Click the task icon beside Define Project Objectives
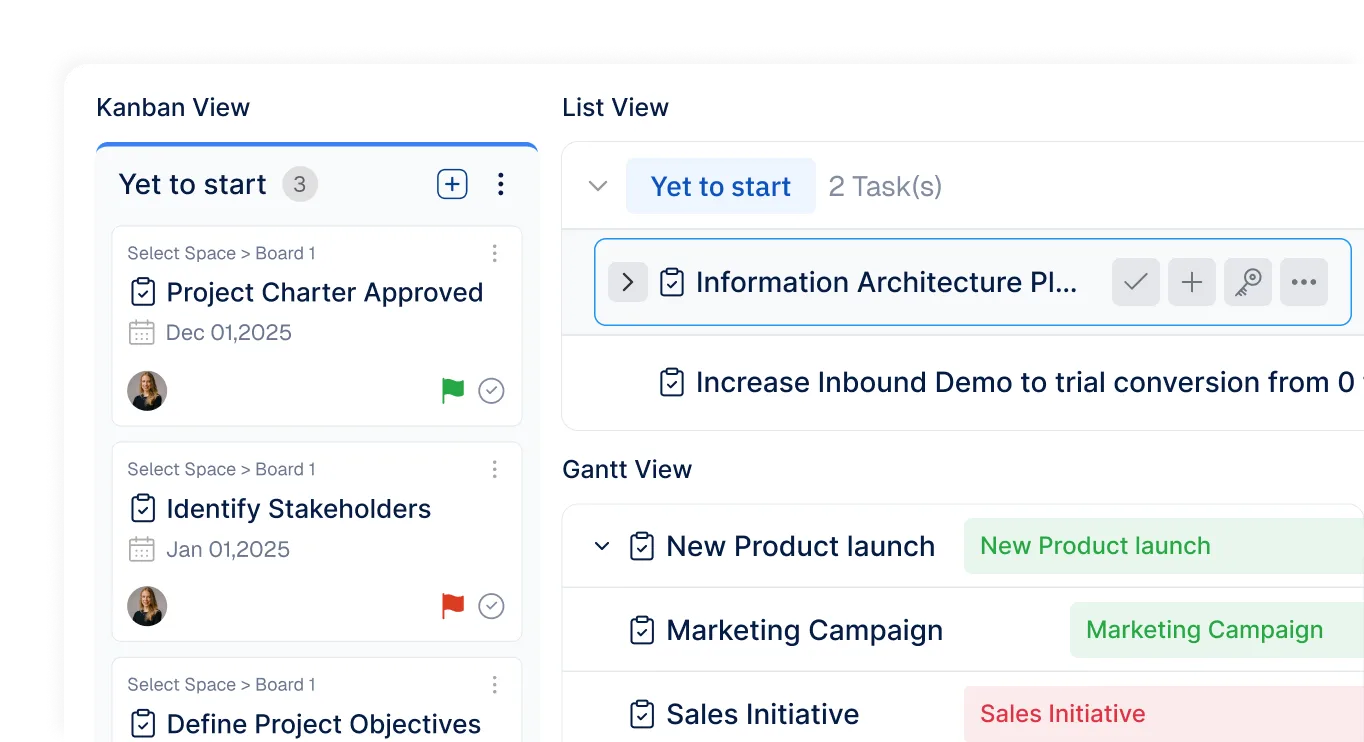The image size is (1364, 742). 143,724
